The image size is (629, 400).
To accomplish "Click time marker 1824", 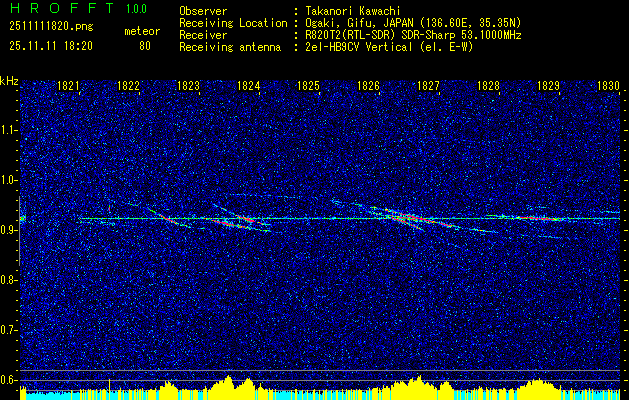I will point(248,85).
